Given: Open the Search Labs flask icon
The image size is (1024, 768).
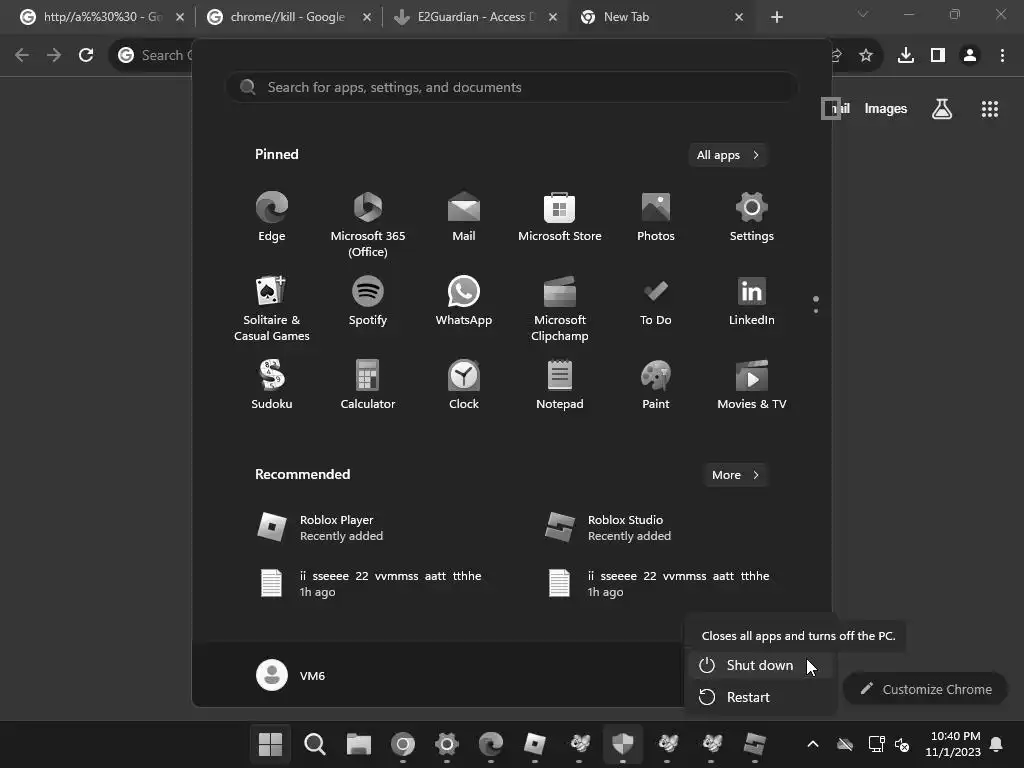Looking at the screenshot, I should (942, 109).
